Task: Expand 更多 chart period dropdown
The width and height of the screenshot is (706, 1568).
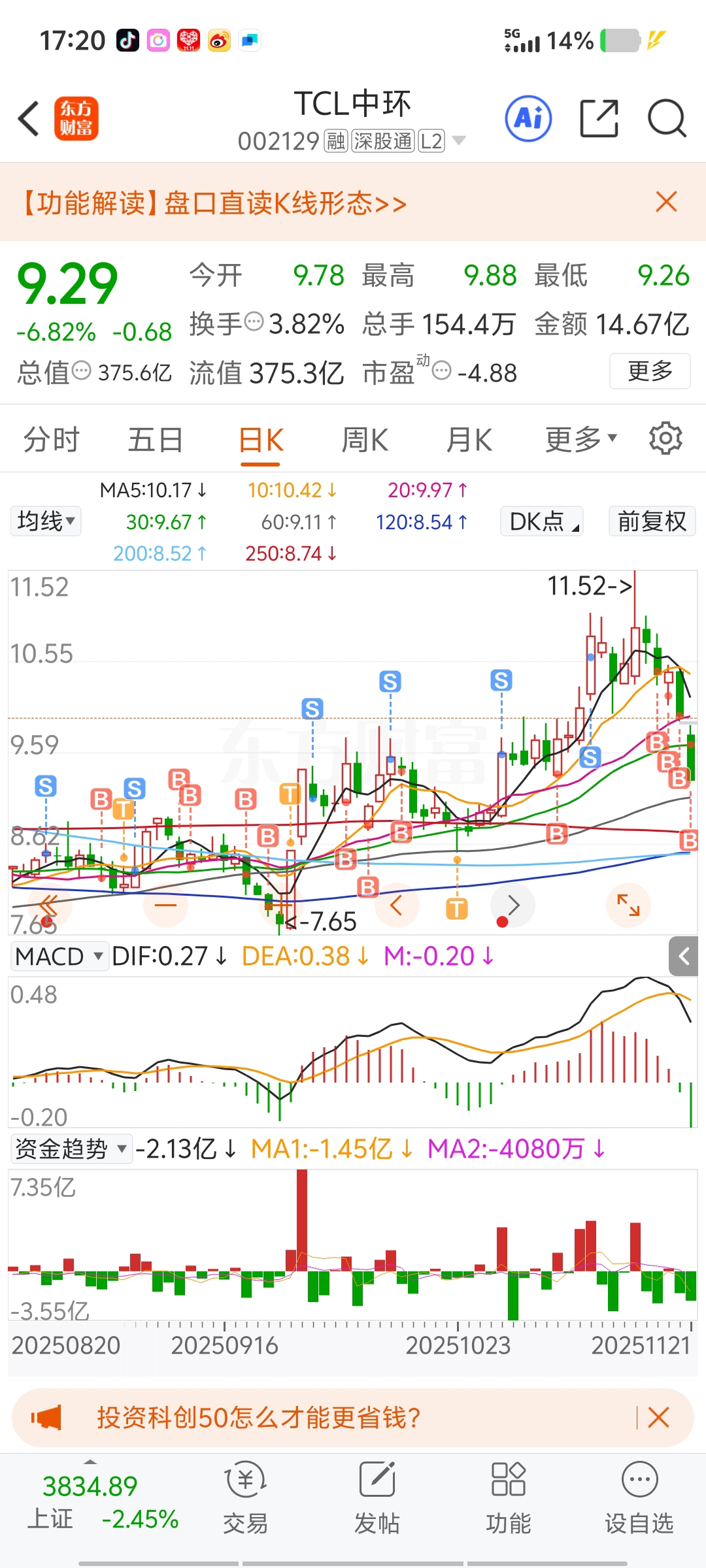Action: pyautogui.click(x=581, y=439)
